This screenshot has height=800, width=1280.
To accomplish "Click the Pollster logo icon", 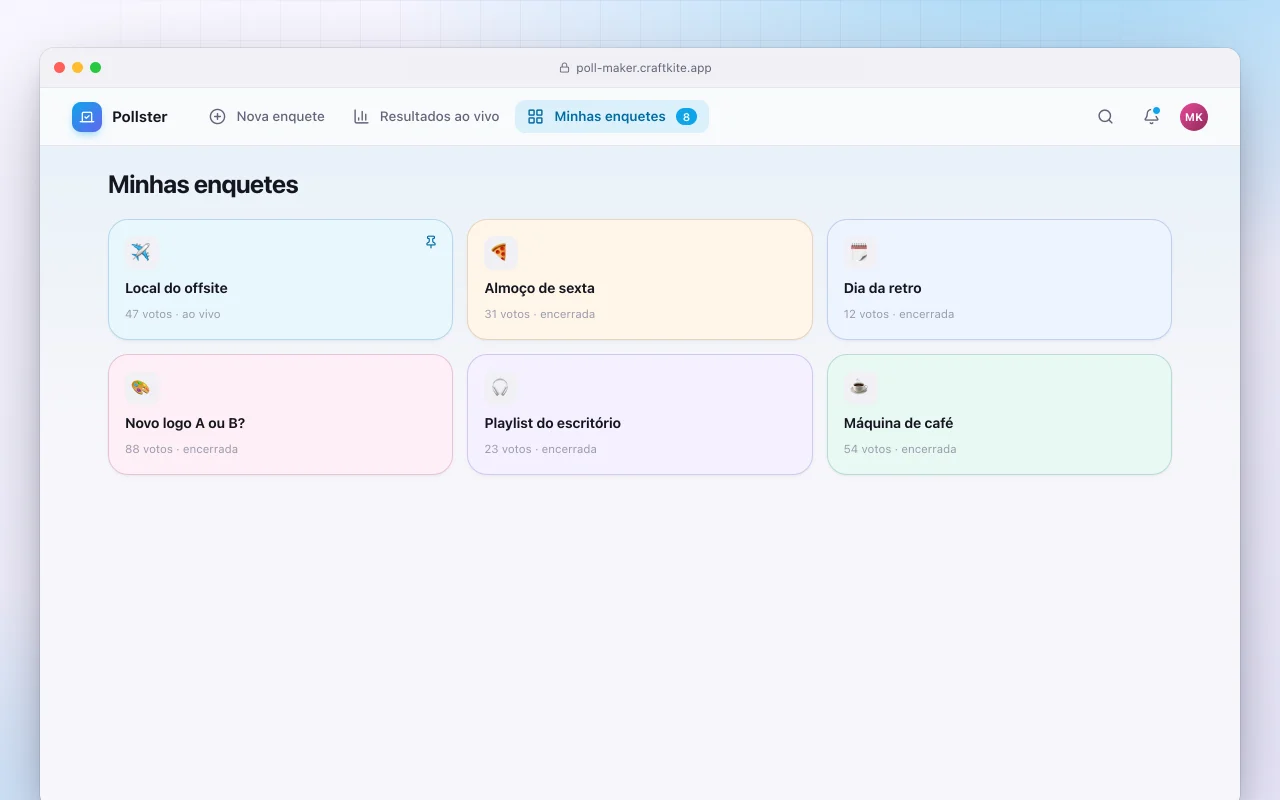I will [x=87, y=117].
